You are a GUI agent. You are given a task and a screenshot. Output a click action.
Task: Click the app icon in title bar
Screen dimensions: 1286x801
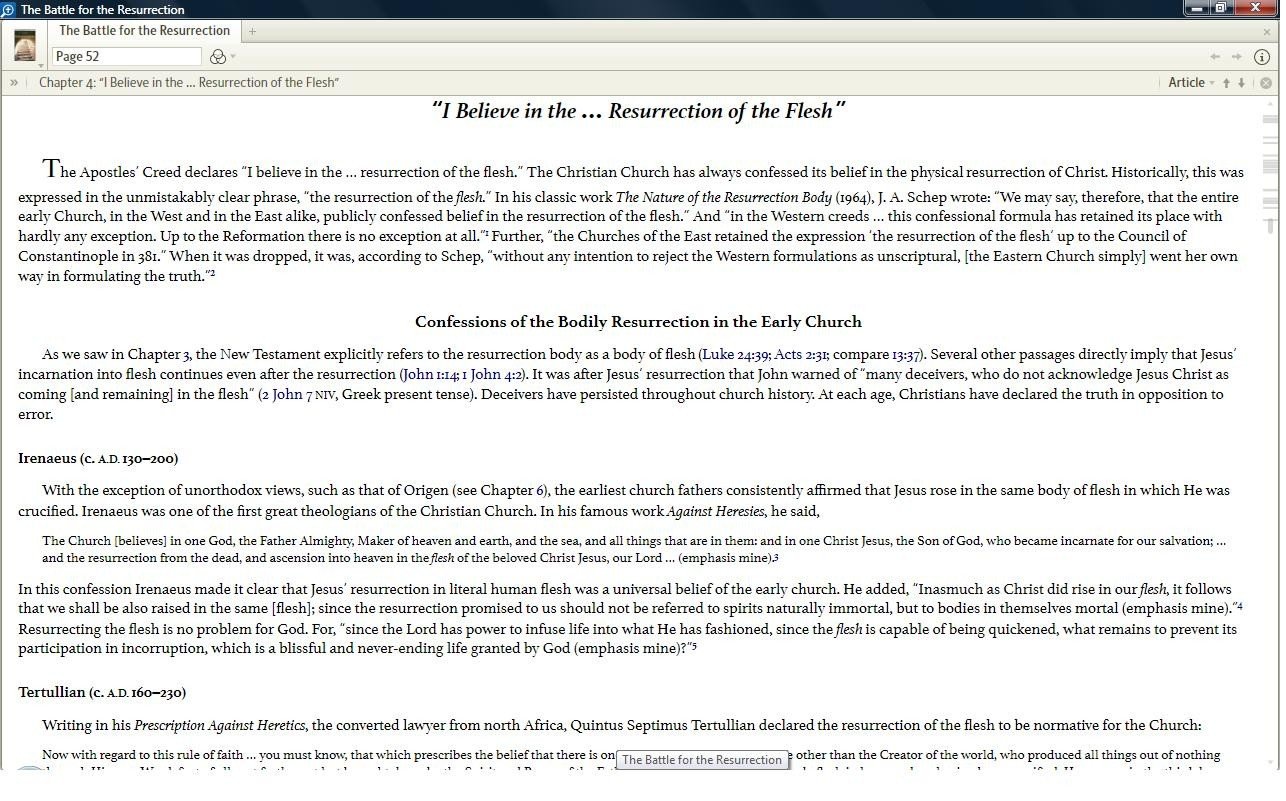pyautogui.click(x=8, y=9)
